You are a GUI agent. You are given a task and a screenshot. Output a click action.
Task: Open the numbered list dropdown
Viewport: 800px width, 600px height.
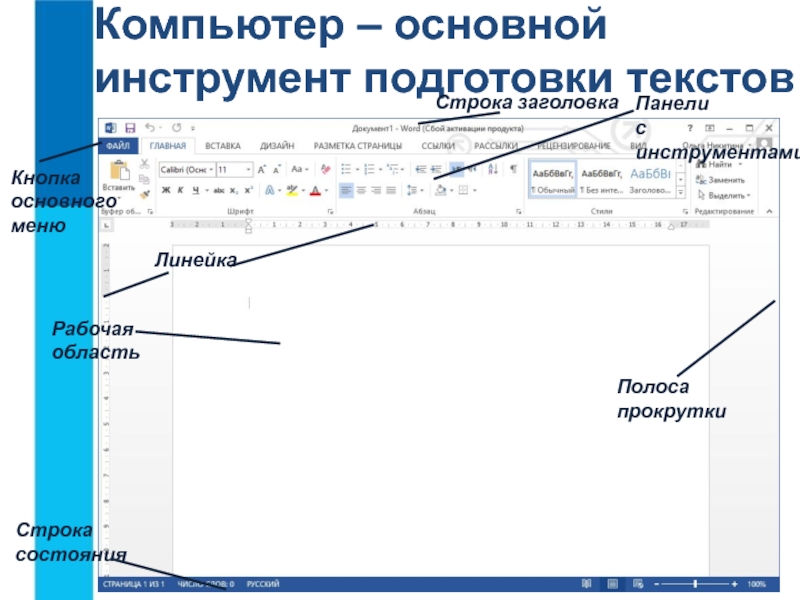pyautogui.click(x=381, y=169)
